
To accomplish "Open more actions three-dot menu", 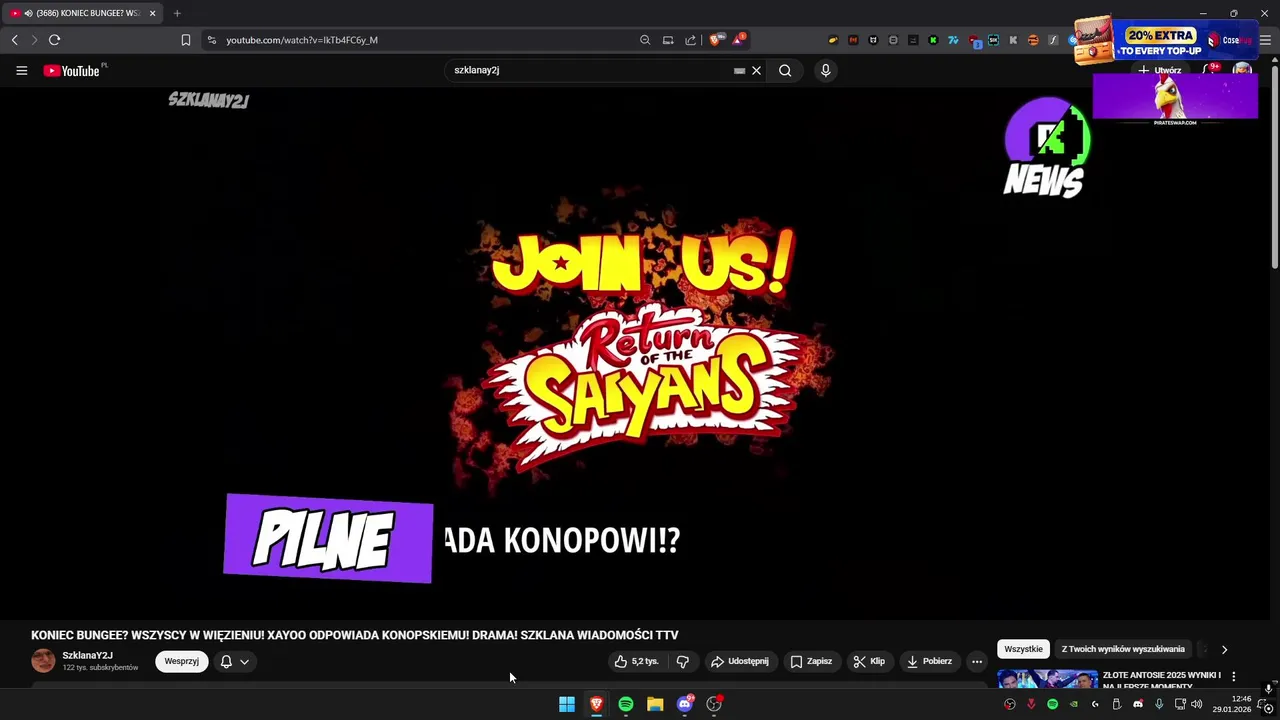I will (977, 661).
